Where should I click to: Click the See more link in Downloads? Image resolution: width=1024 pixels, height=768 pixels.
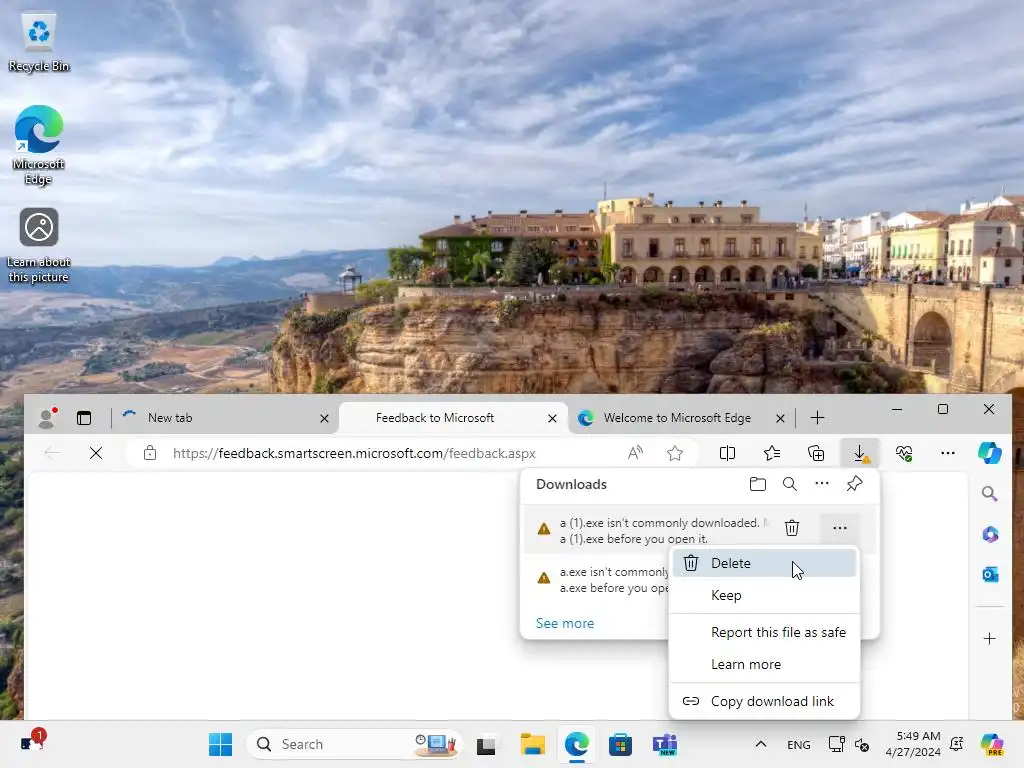(x=565, y=623)
